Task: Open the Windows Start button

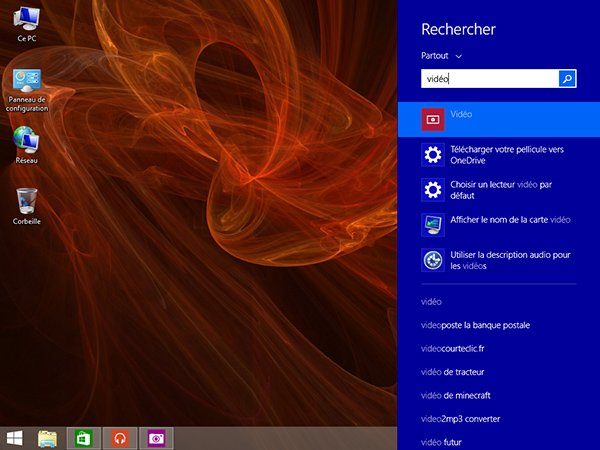Action: point(15,438)
